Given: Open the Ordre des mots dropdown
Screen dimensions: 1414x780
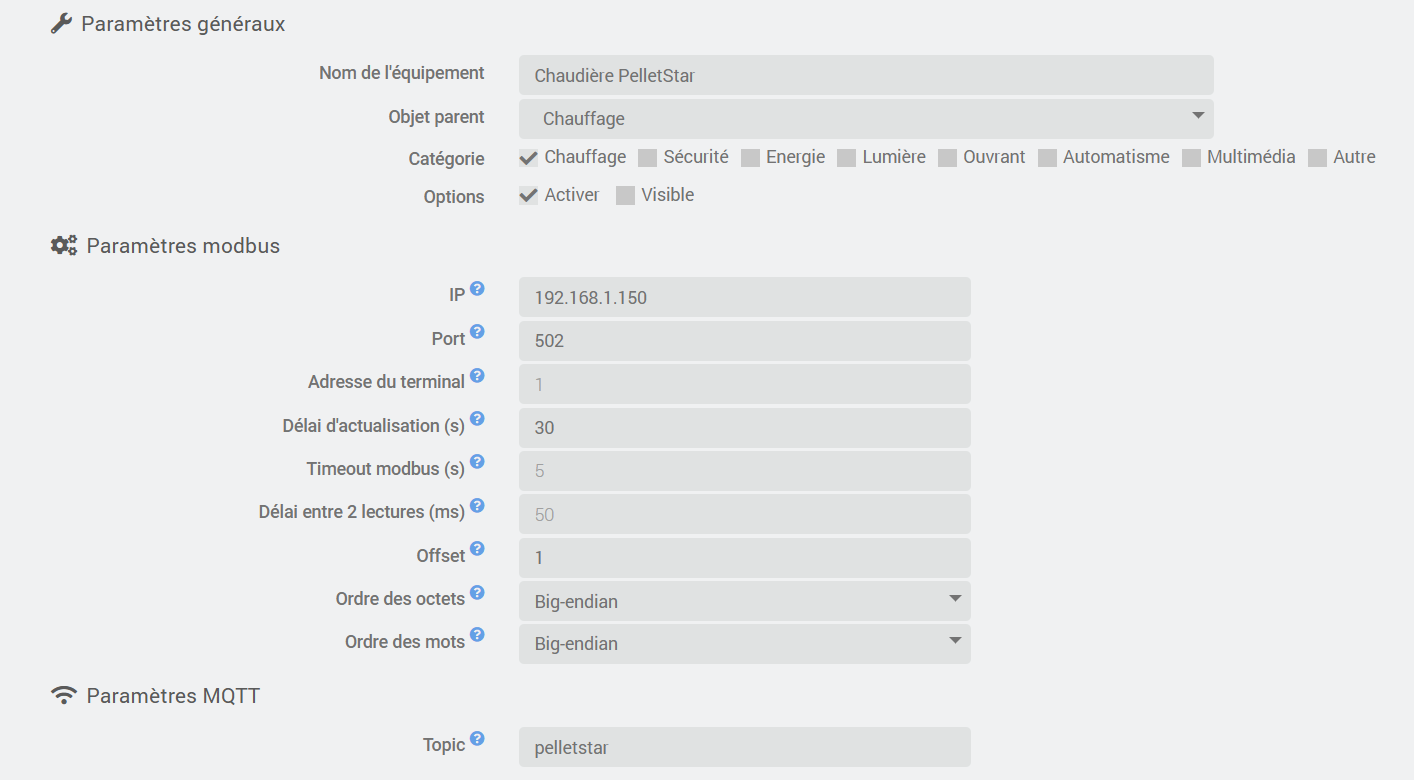Looking at the screenshot, I should point(745,644).
